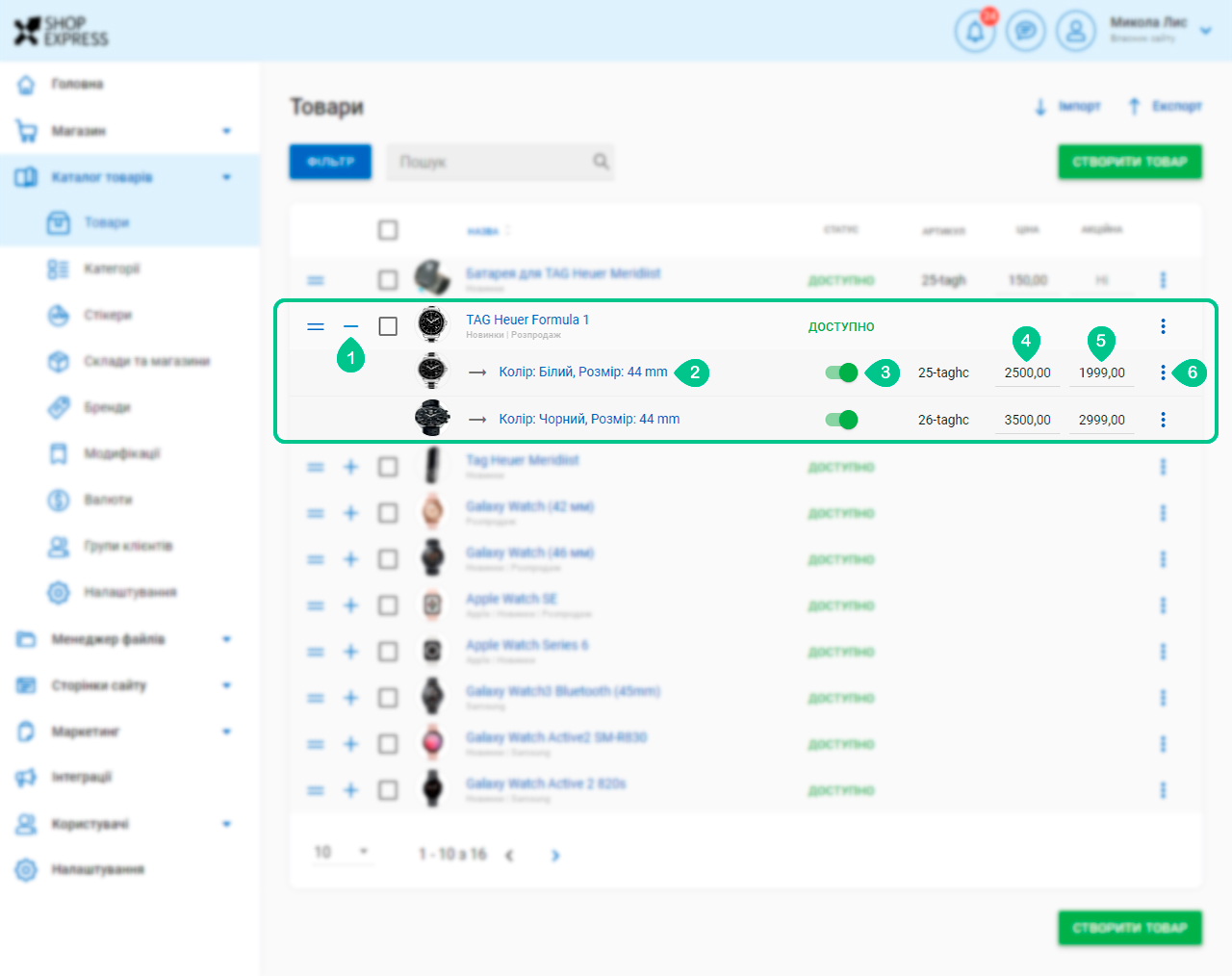The width and height of the screenshot is (1232, 976).
Task: Open the rows-per-page dropdown showing 10
Action: 343,852
